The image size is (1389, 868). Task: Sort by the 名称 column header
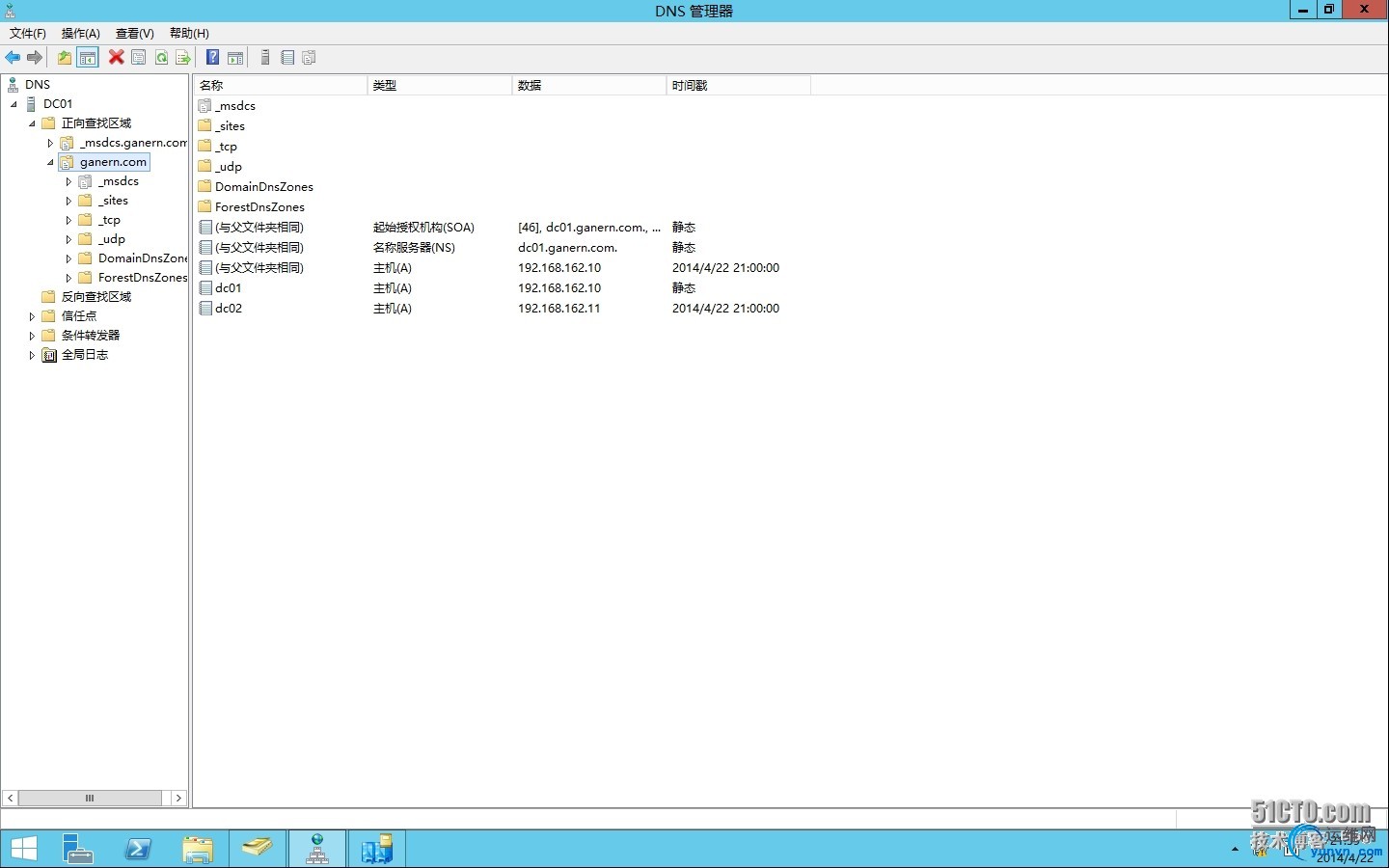[280, 86]
